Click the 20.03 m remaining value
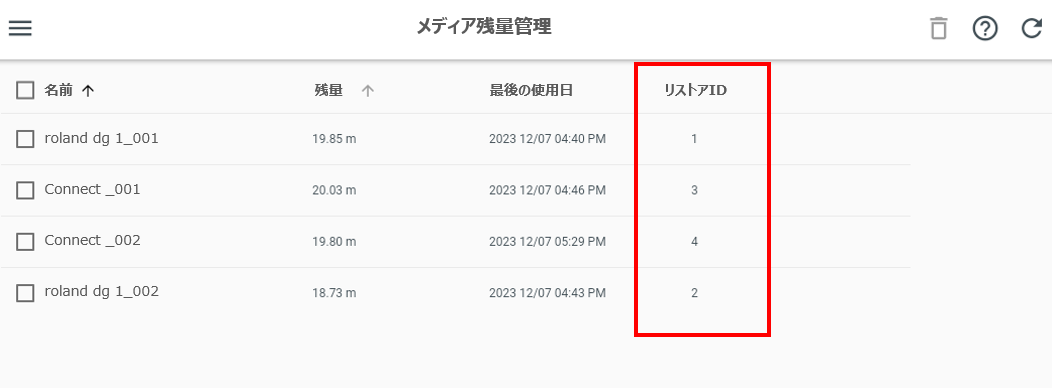The image size is (1057, 388). pyautogui.click(x=334, y=191)
